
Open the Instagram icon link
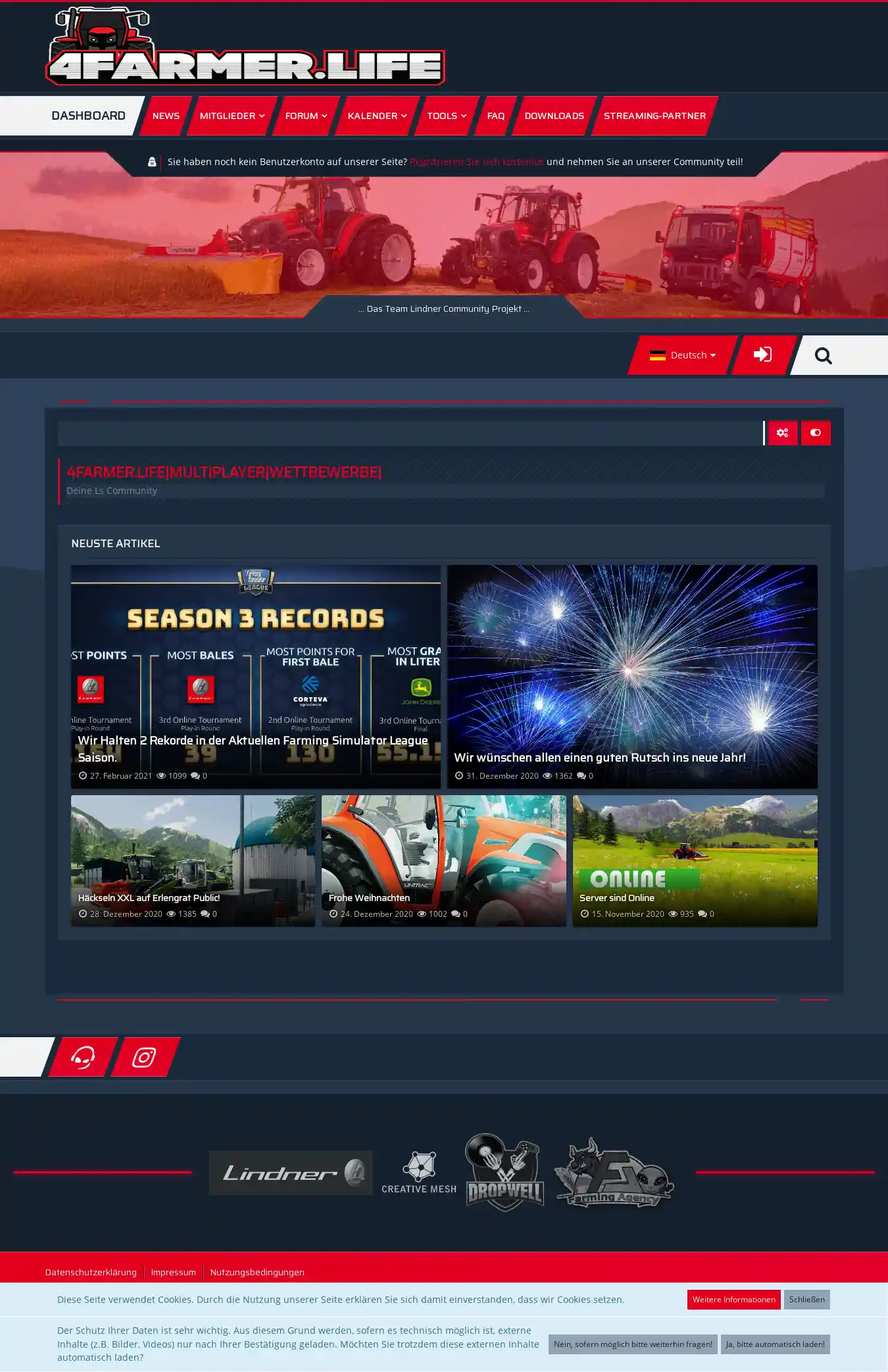pos(144,1057)
